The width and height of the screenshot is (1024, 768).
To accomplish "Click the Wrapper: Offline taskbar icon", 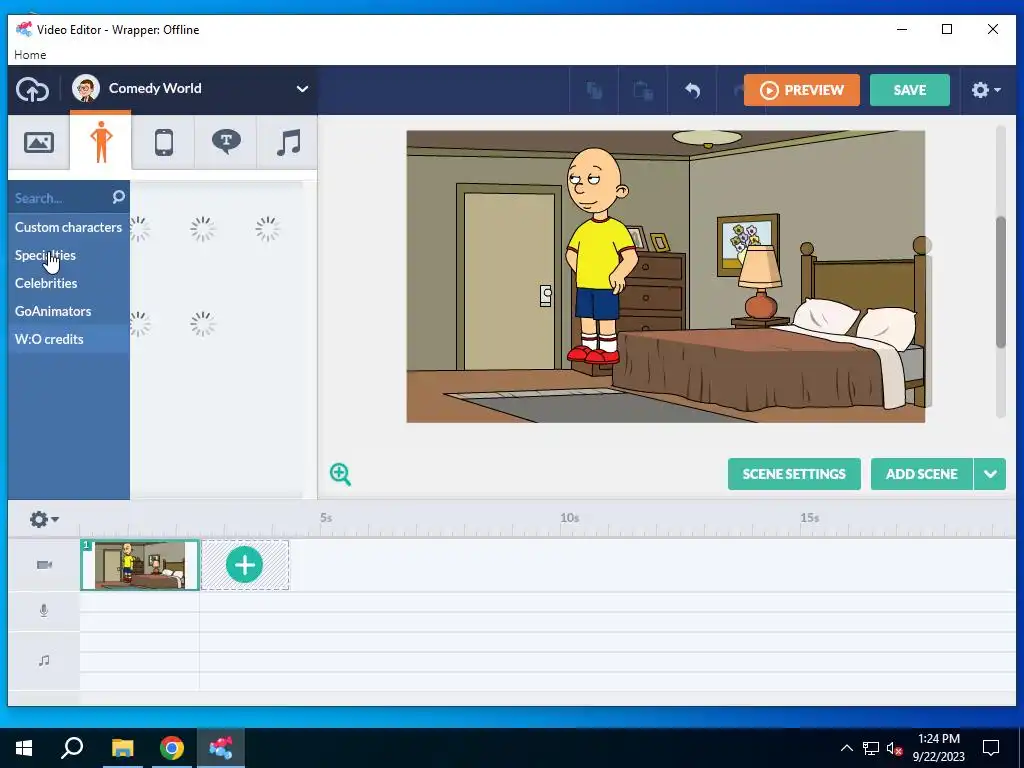I will pos(221,748).
